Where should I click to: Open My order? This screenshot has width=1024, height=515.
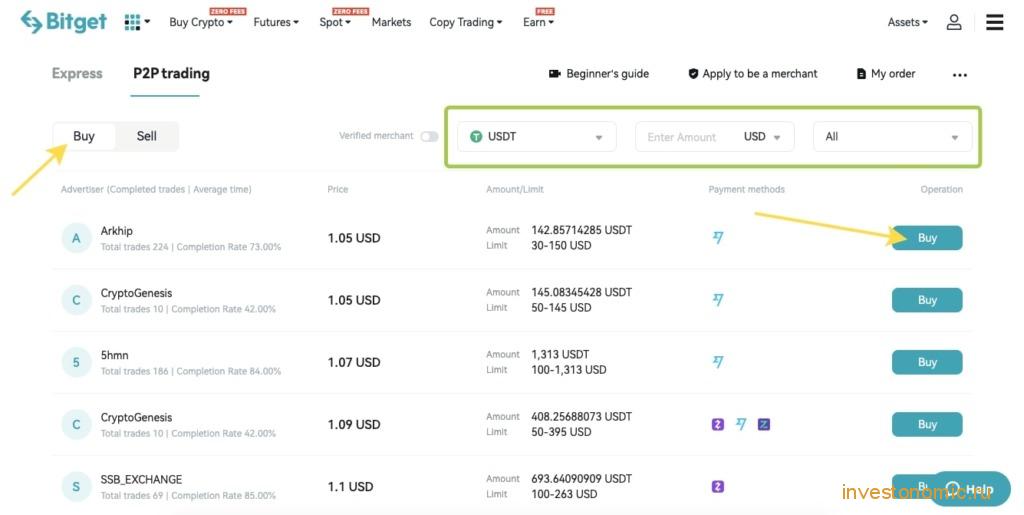pyautogui.click(x=886, y=74)
